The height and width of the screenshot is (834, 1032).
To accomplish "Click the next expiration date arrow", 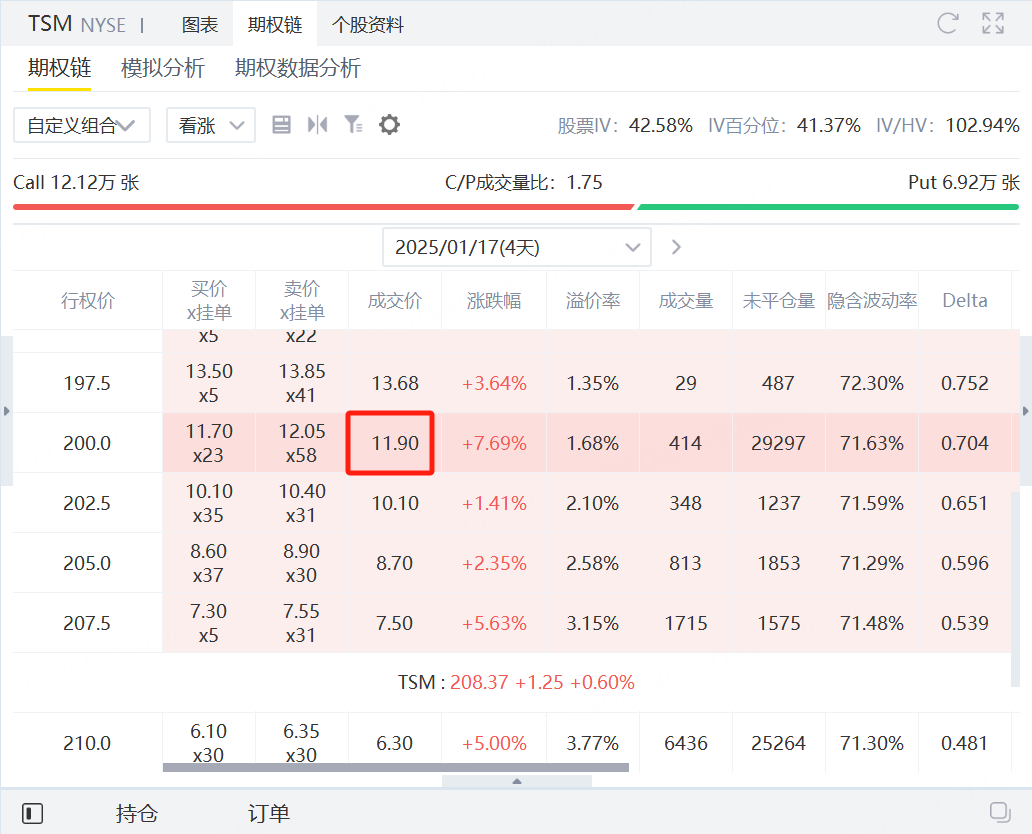I will click(x=676, y=248).
